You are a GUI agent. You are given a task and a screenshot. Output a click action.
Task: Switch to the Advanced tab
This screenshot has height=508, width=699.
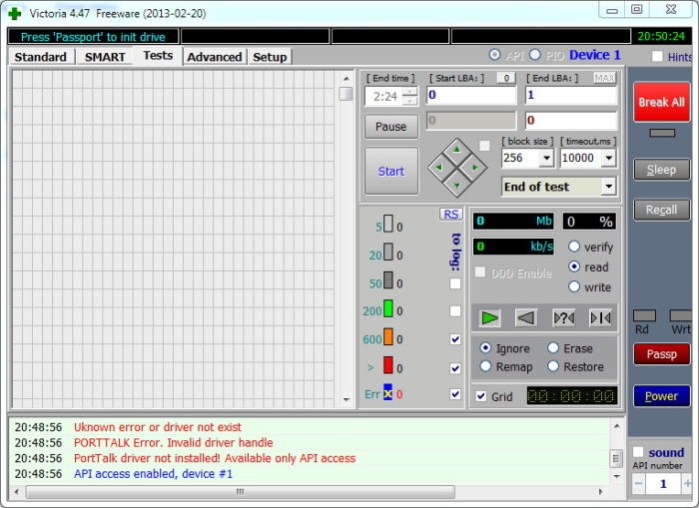pyautogui.click(x=214, y=57)
